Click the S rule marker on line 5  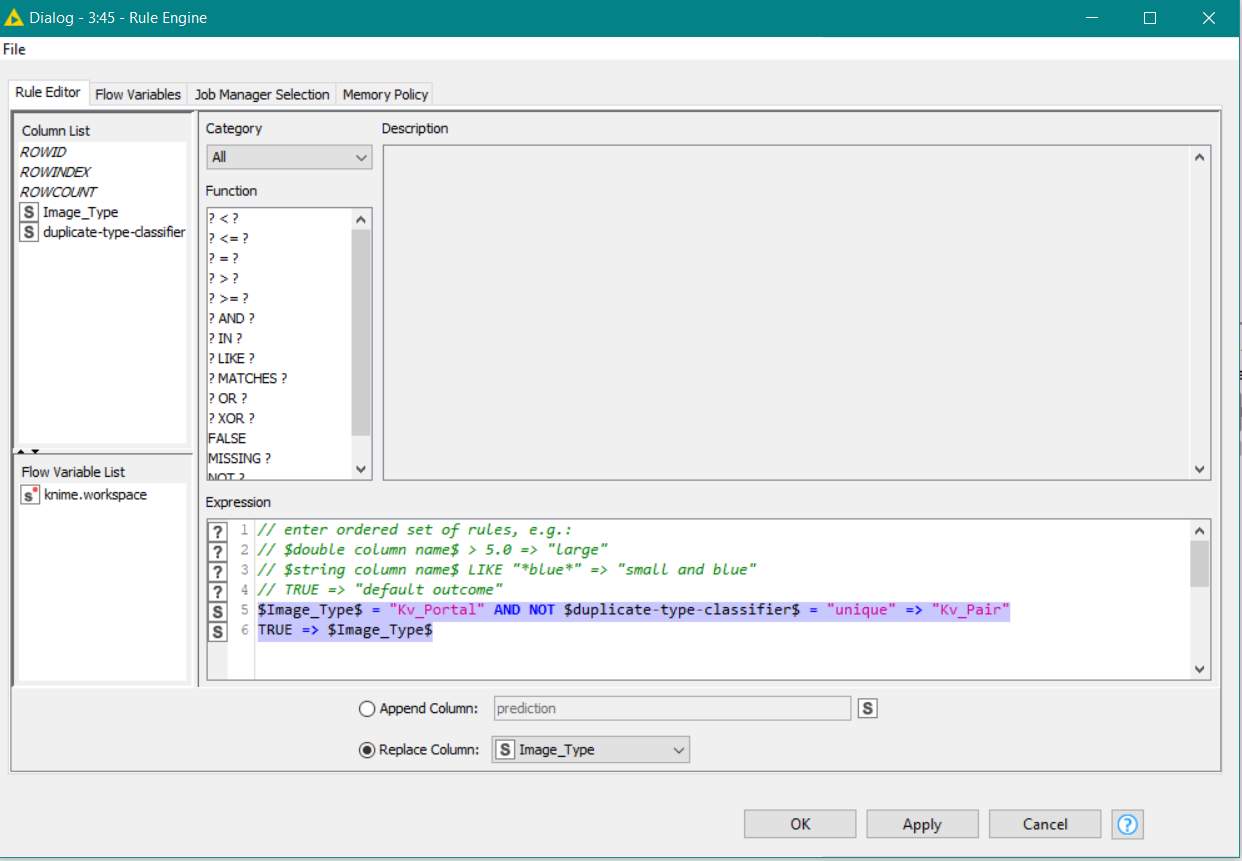click(217, 610)
